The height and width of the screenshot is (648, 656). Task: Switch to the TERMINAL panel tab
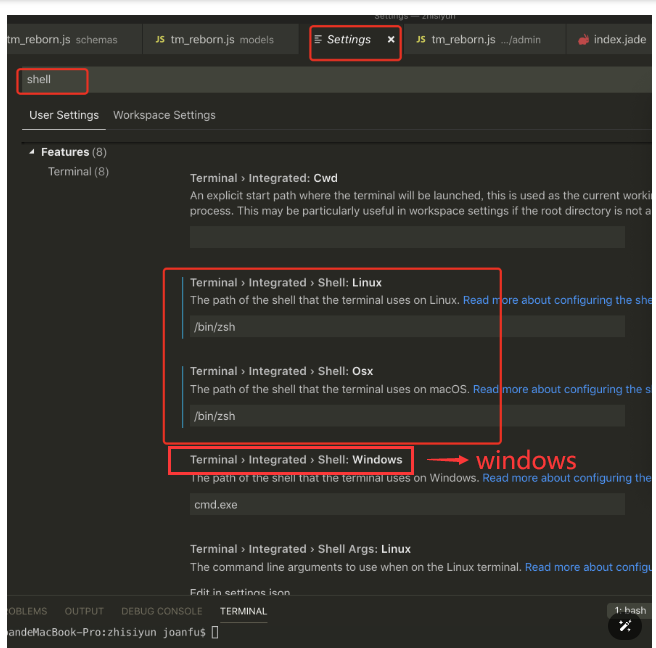coord(243,611)
